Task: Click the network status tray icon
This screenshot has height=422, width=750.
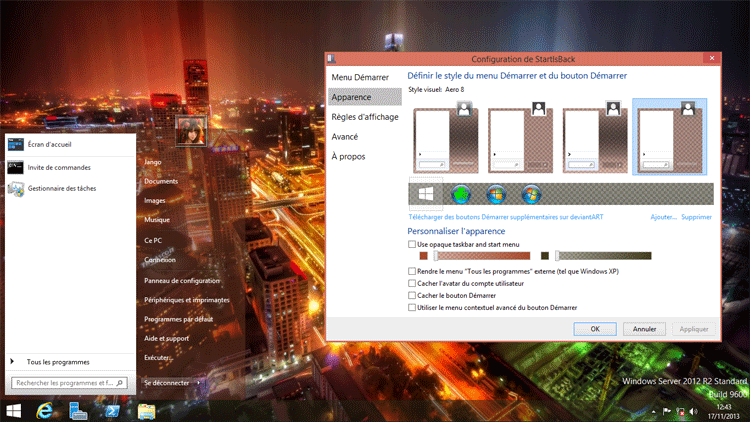Action: tap(680, 411)
